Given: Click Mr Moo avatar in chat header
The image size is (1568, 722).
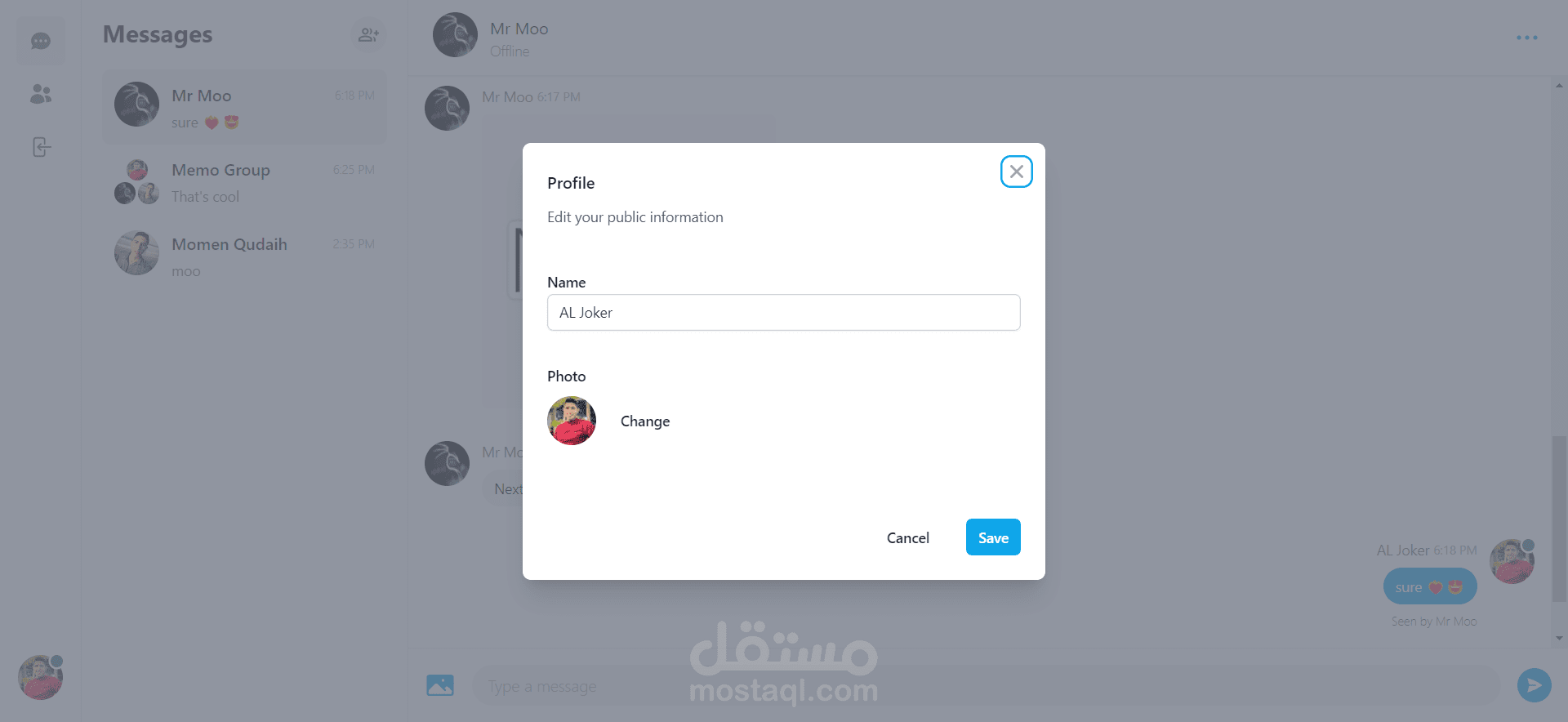Looking at the screenshot, I should pos(455,34).
